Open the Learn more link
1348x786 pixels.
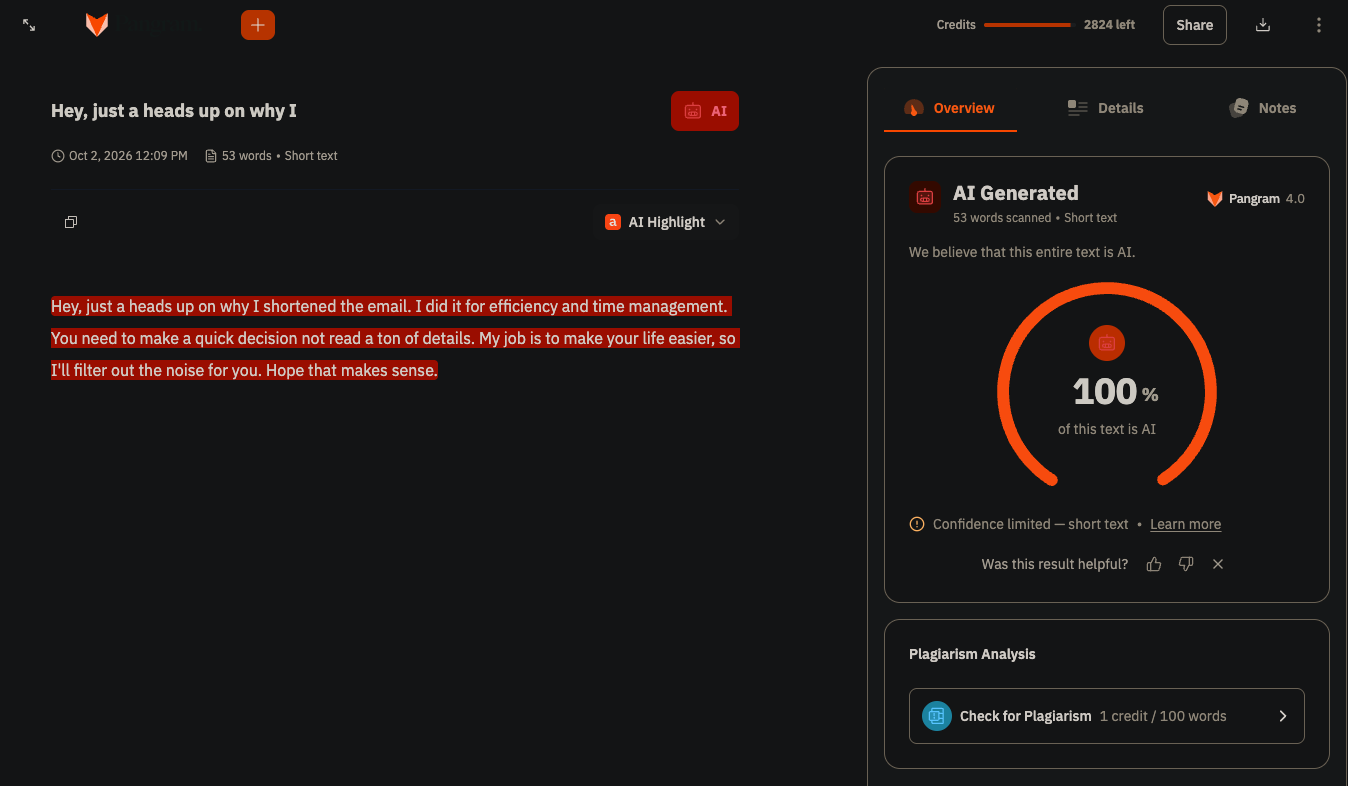(1185, 524)
